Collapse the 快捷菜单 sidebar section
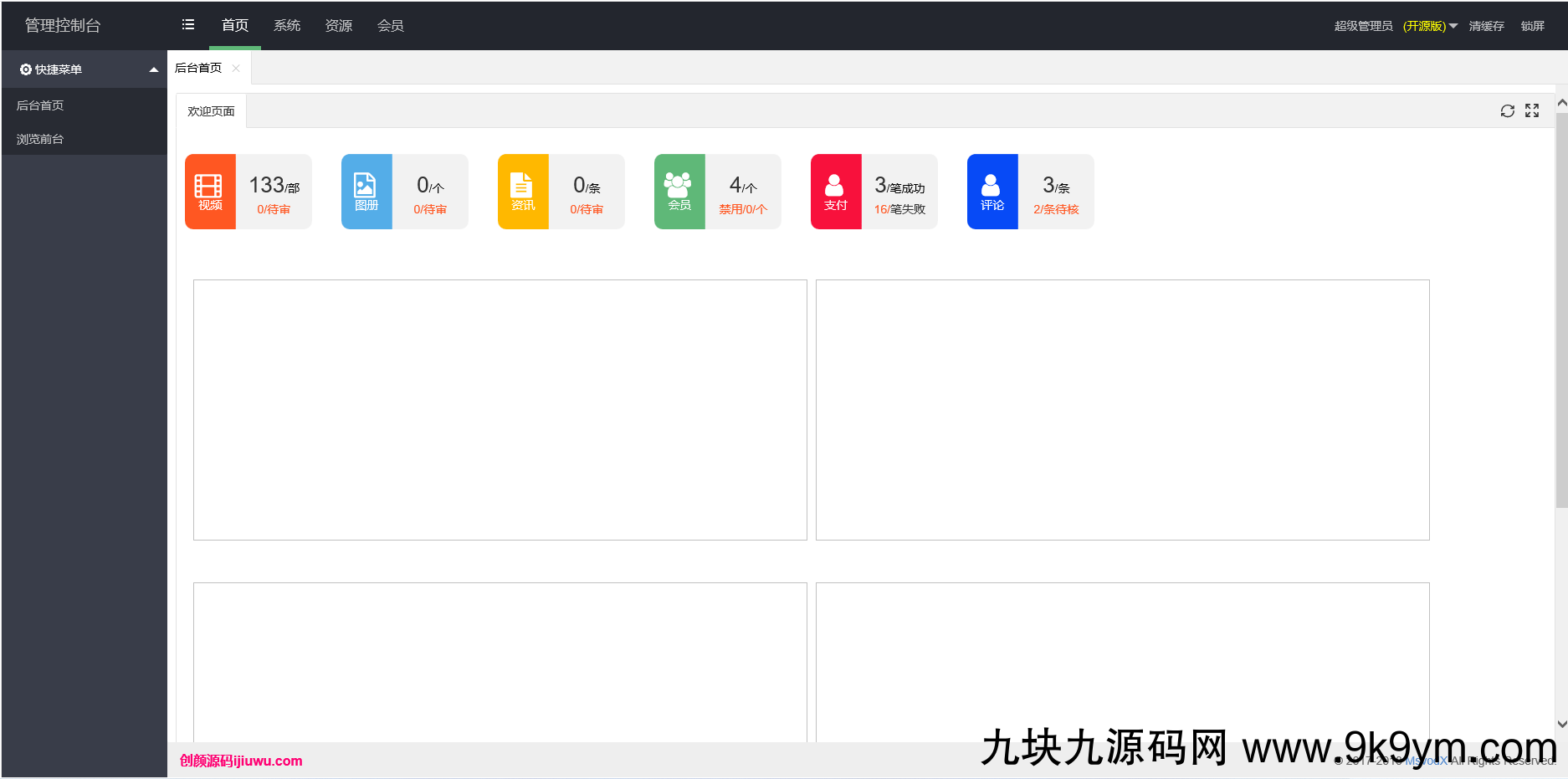This screenshot has height=779, width=1568. pos(154,69)
